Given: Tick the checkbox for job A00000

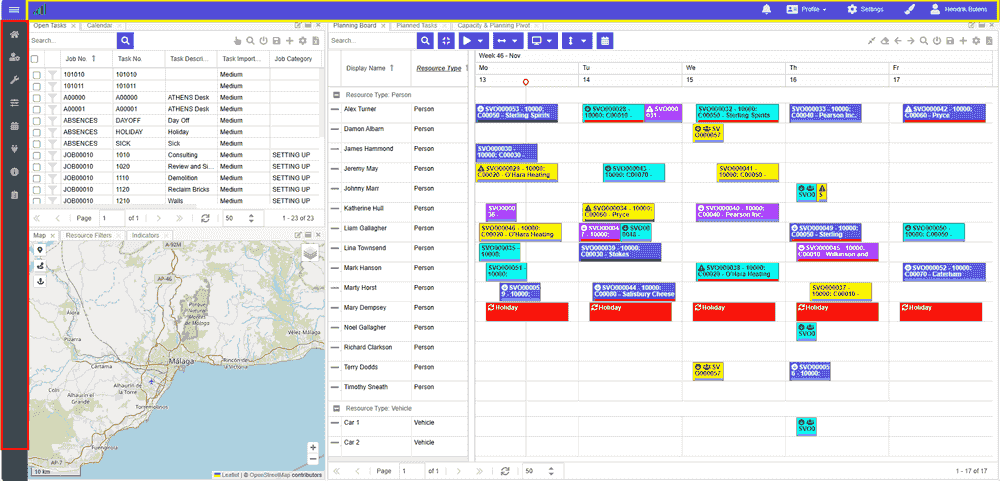Looking at the screenshot, I should pos(37,98).
